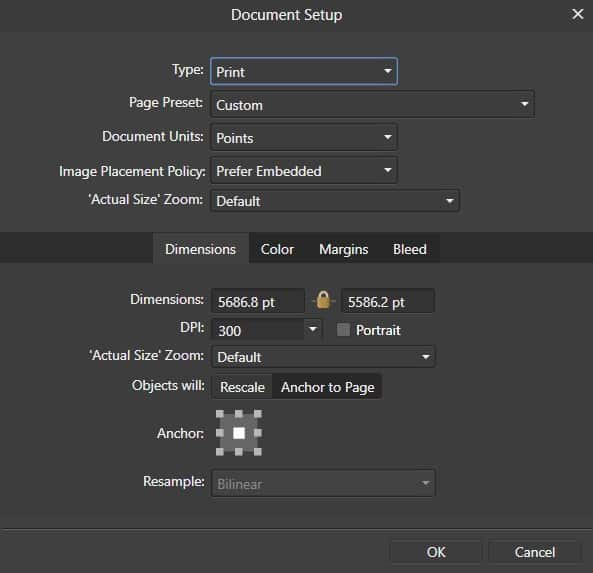Select the bottom-right anchor point

click(258, 452)
